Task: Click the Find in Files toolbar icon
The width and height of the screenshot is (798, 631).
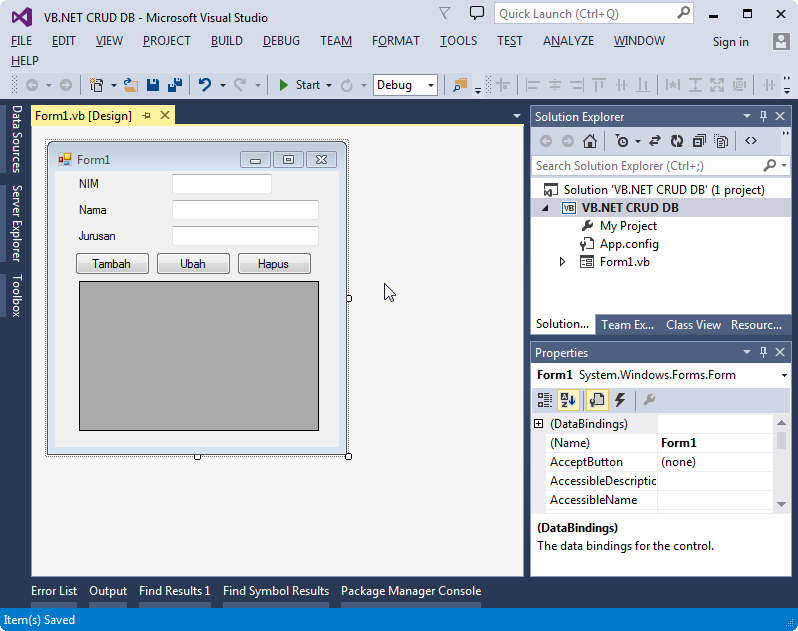Action: [x=460, y=85]
